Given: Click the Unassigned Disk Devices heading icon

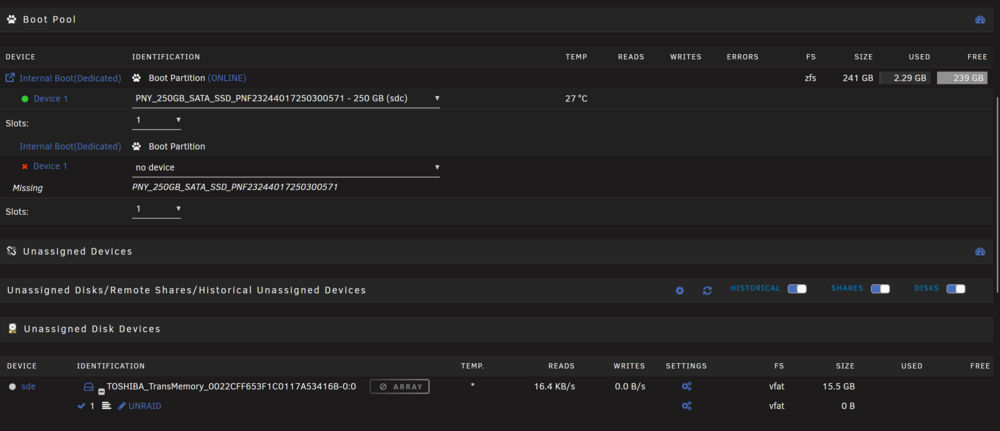Looking at the screenshot, I should (12, 329).
